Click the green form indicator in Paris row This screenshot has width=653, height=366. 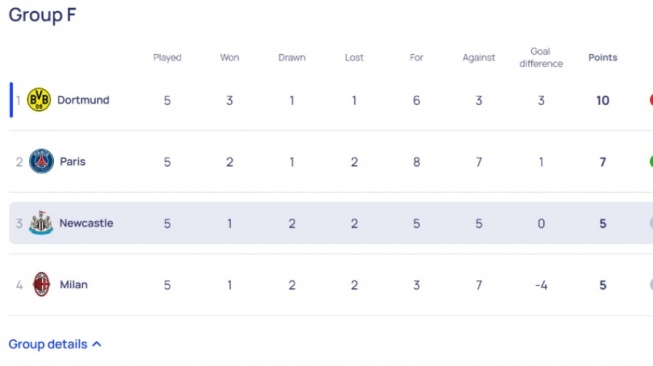pos(651,162)
